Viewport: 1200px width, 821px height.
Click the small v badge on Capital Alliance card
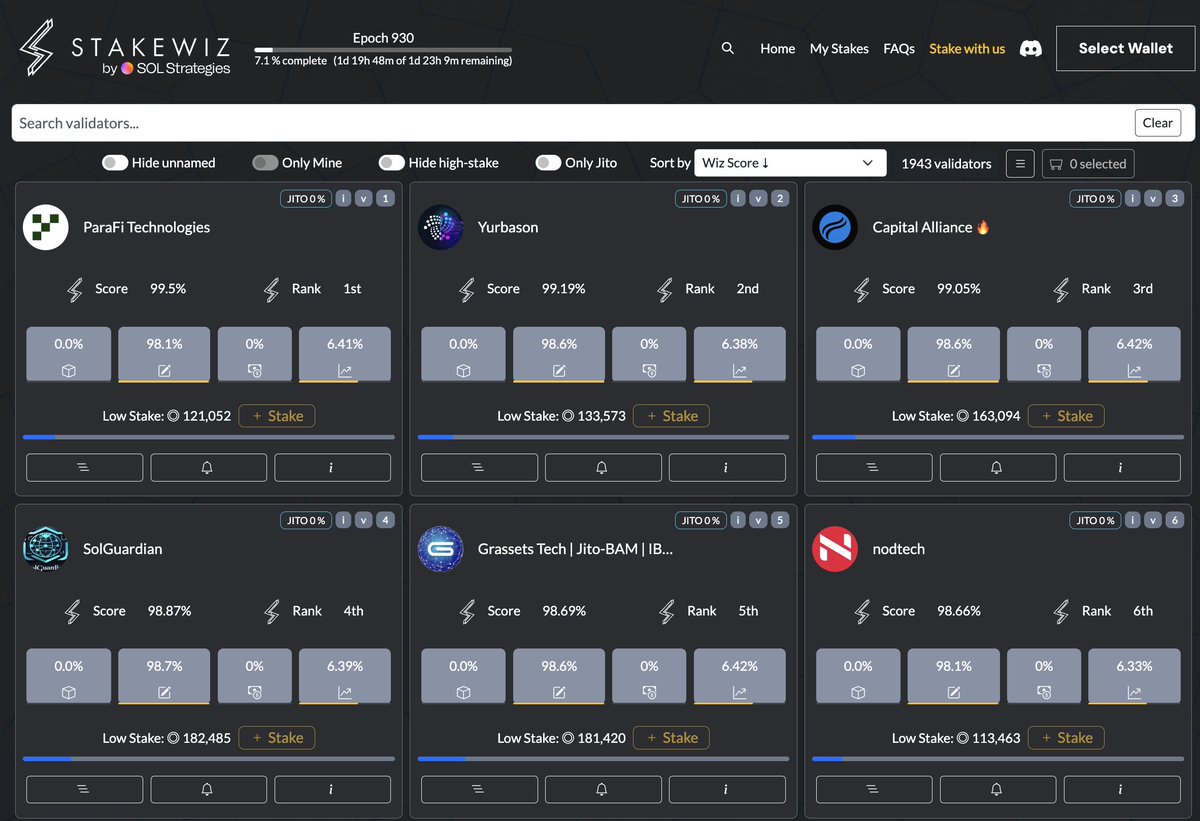click(x=1153, y=199)
